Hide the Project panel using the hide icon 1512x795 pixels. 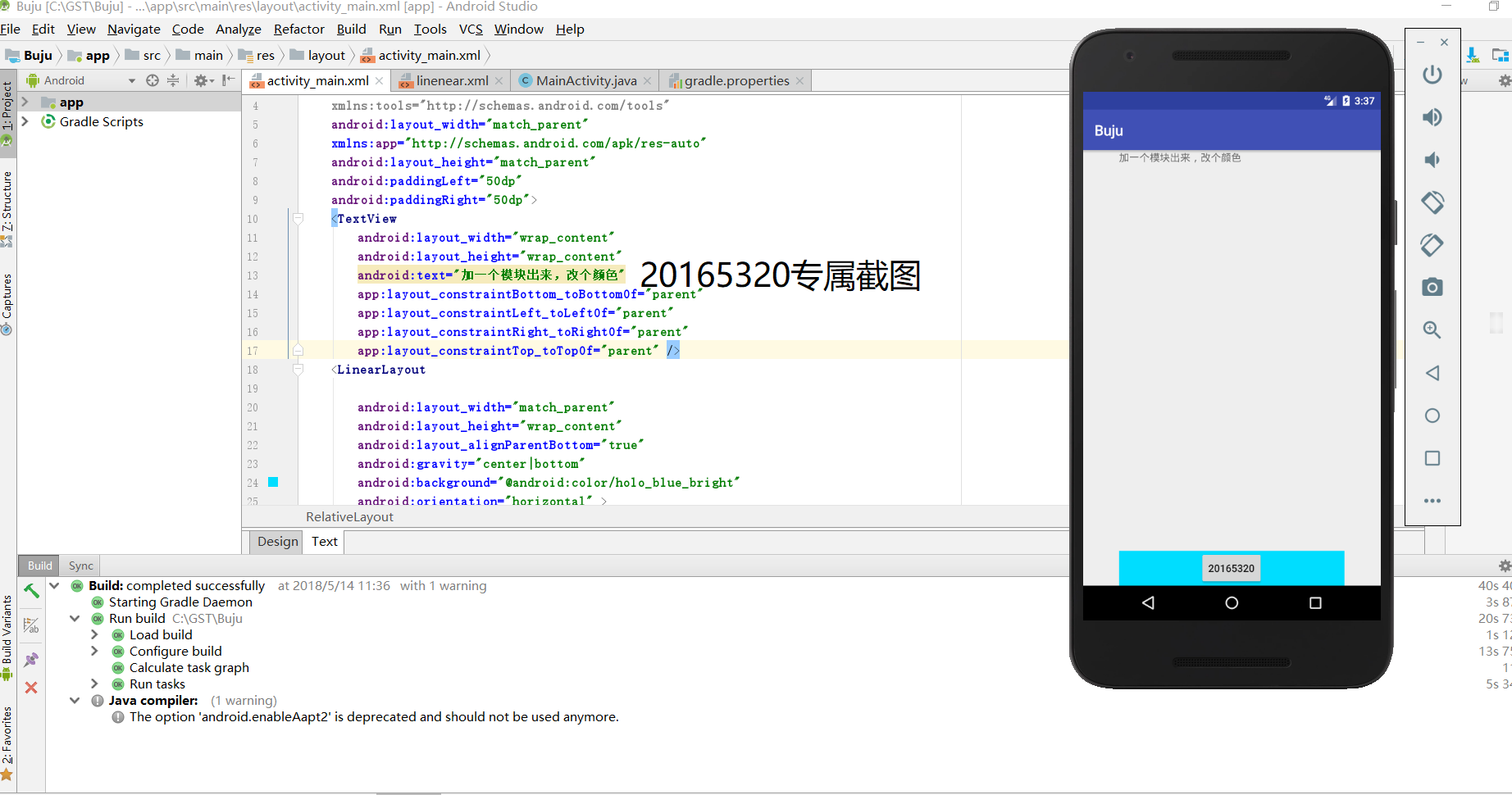(228, 80)
